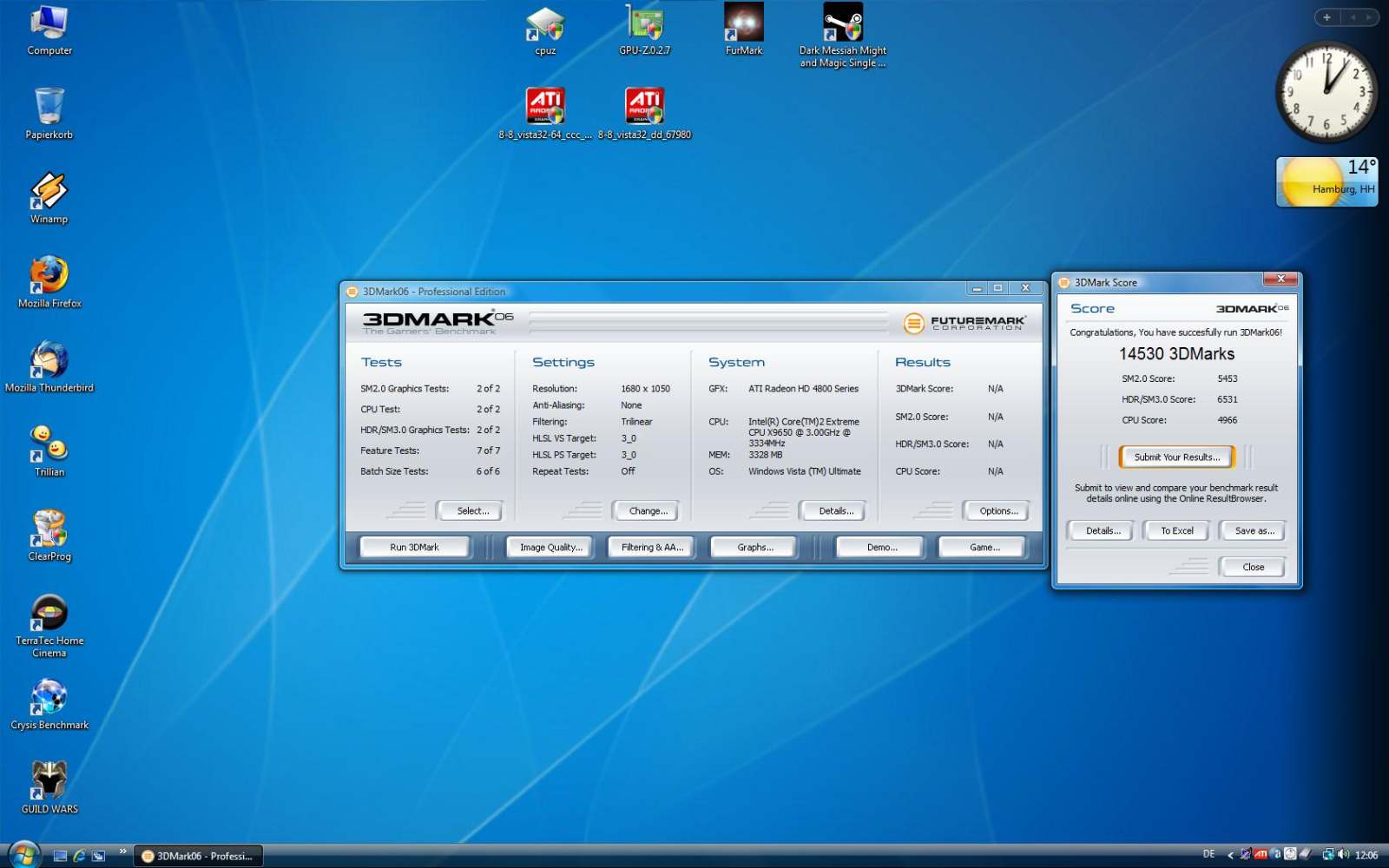The height and width of the screenshot is (868, 1389).
Task: Open Image Quality... dialog
Action: [550, 548]
